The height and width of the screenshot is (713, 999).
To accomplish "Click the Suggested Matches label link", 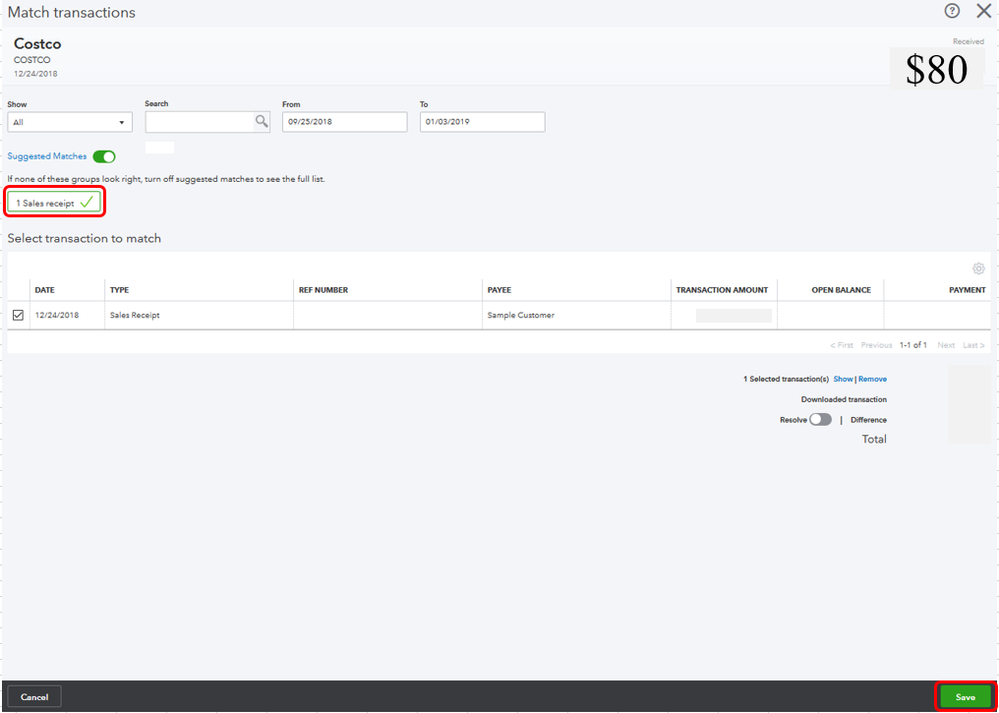I will tap(47, 156).
